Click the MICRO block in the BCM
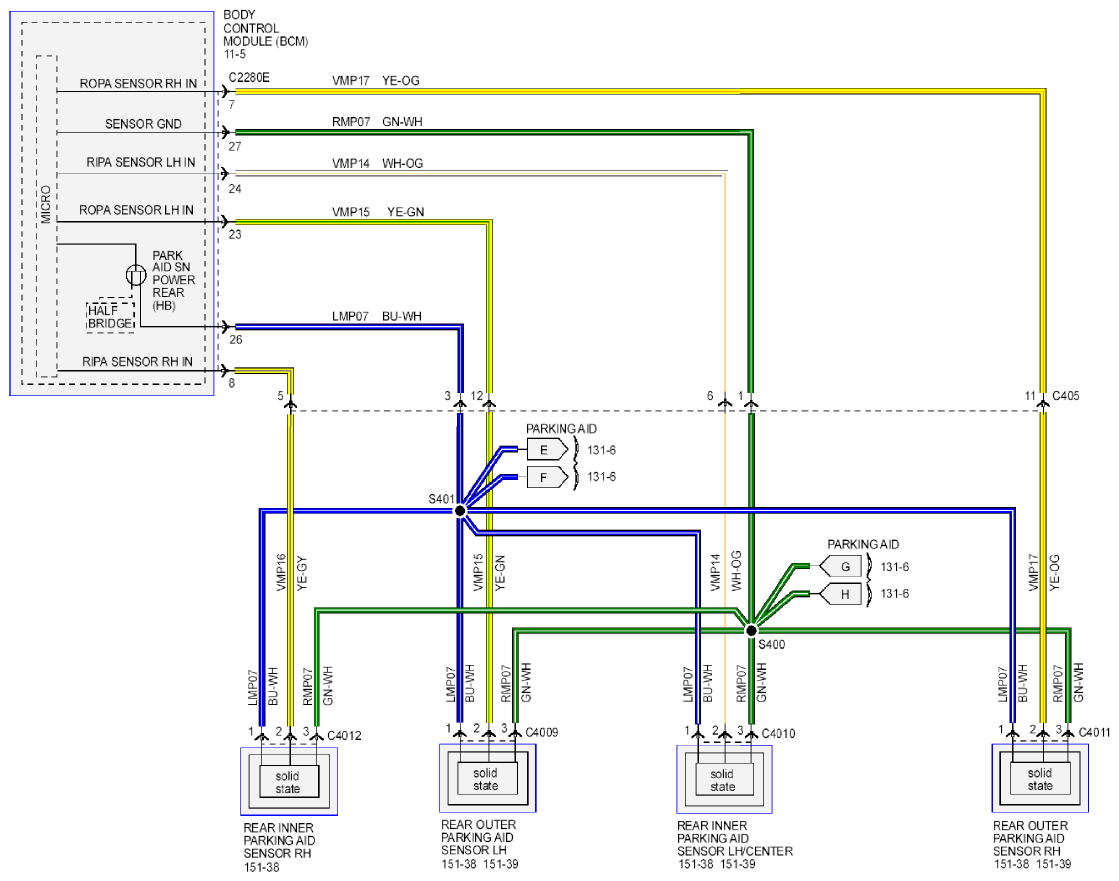 46,215
